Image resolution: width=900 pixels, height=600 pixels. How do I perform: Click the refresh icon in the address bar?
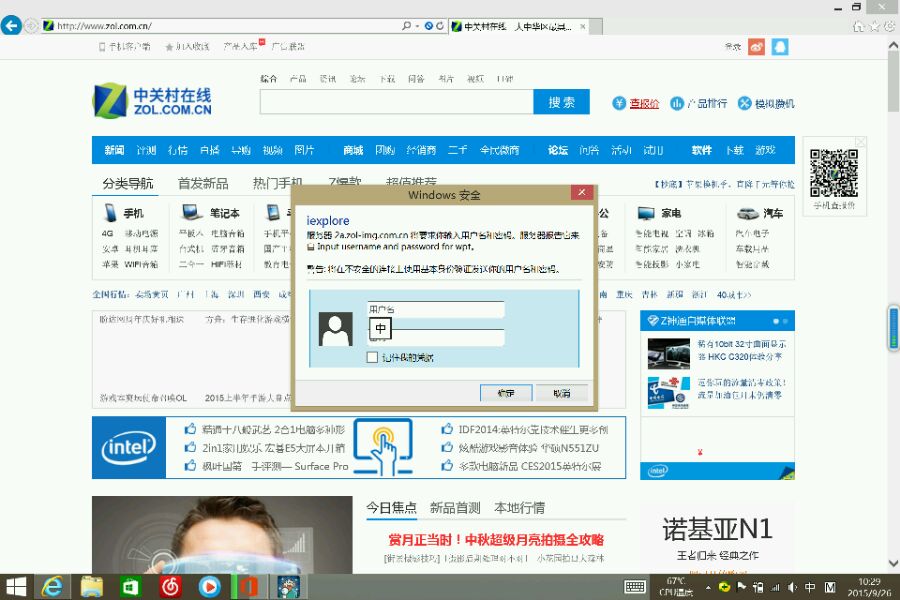pos(440,26)
